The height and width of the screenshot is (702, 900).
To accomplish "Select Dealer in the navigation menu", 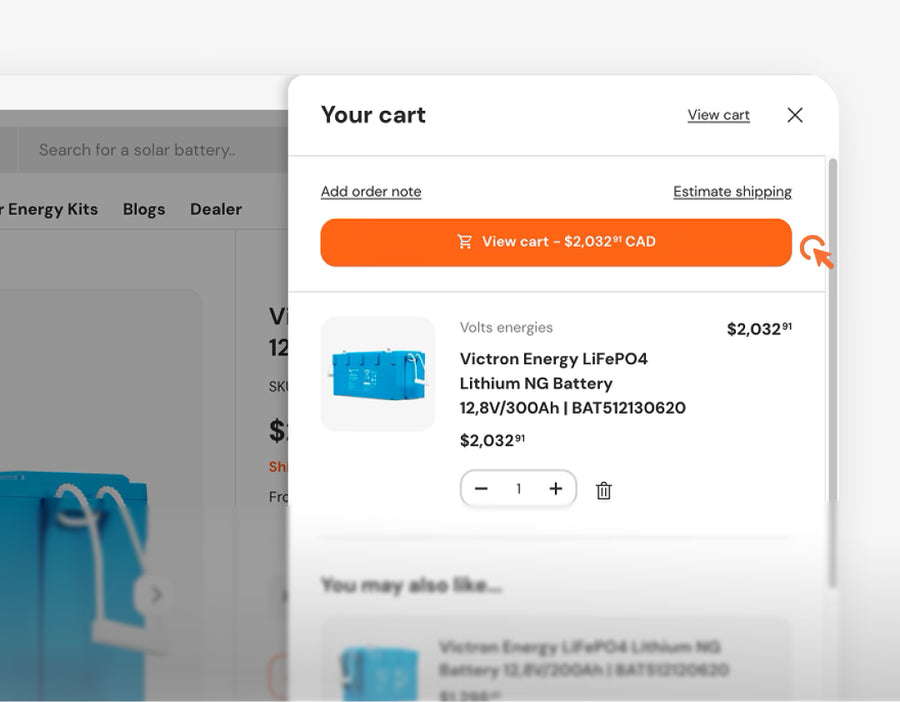I will [215, 209].
